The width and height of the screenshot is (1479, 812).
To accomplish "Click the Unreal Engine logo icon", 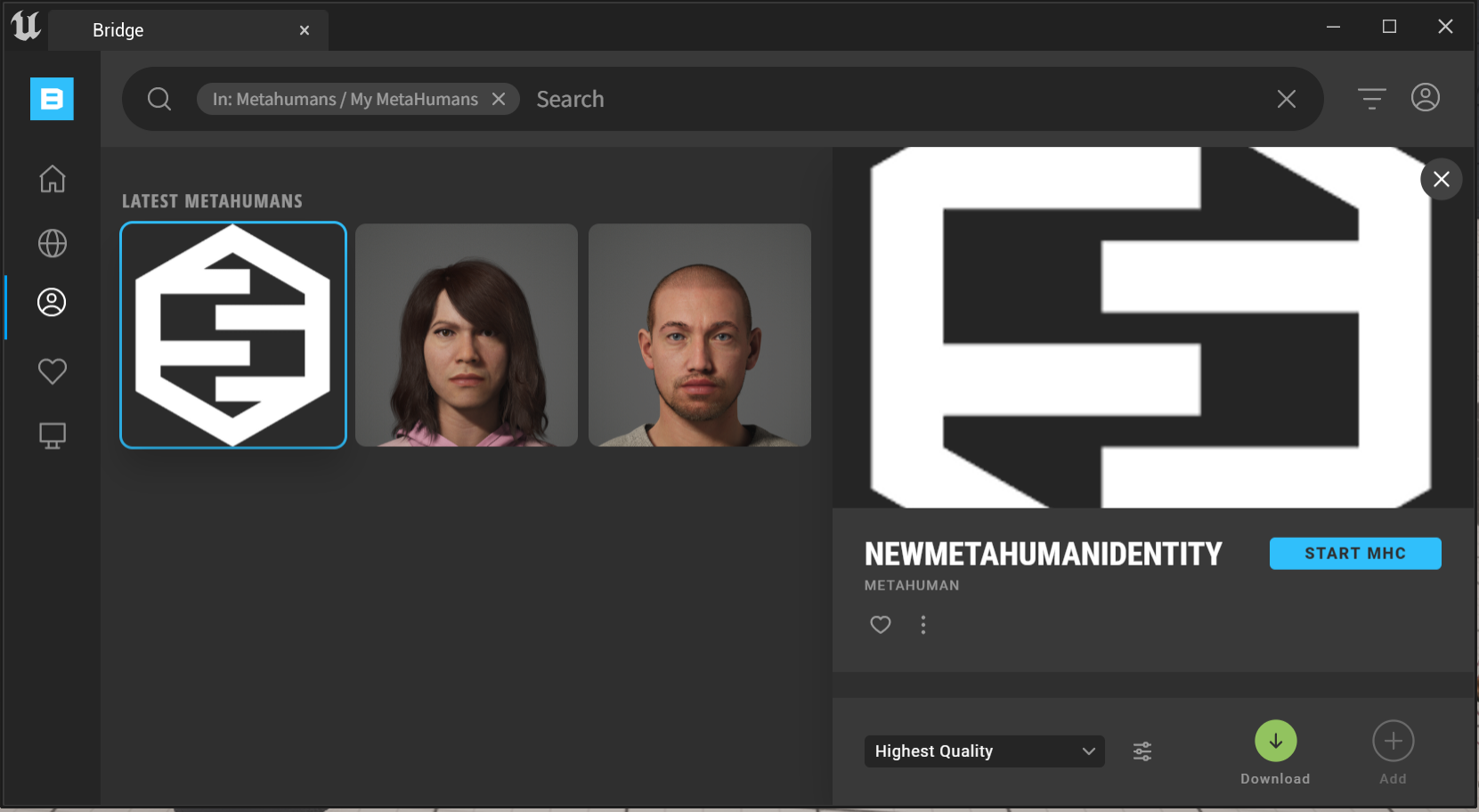I will click(26, 27).
